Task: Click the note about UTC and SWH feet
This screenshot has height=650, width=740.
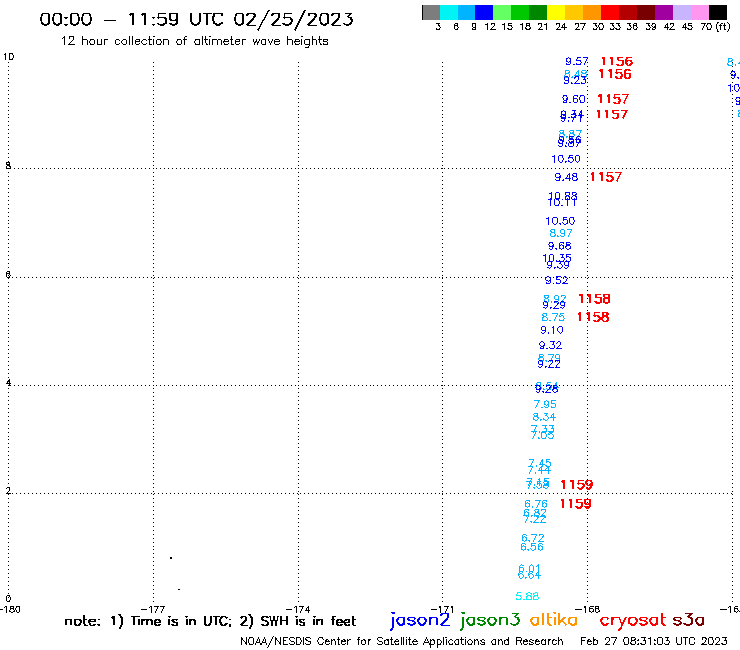Action: (210, 621)
